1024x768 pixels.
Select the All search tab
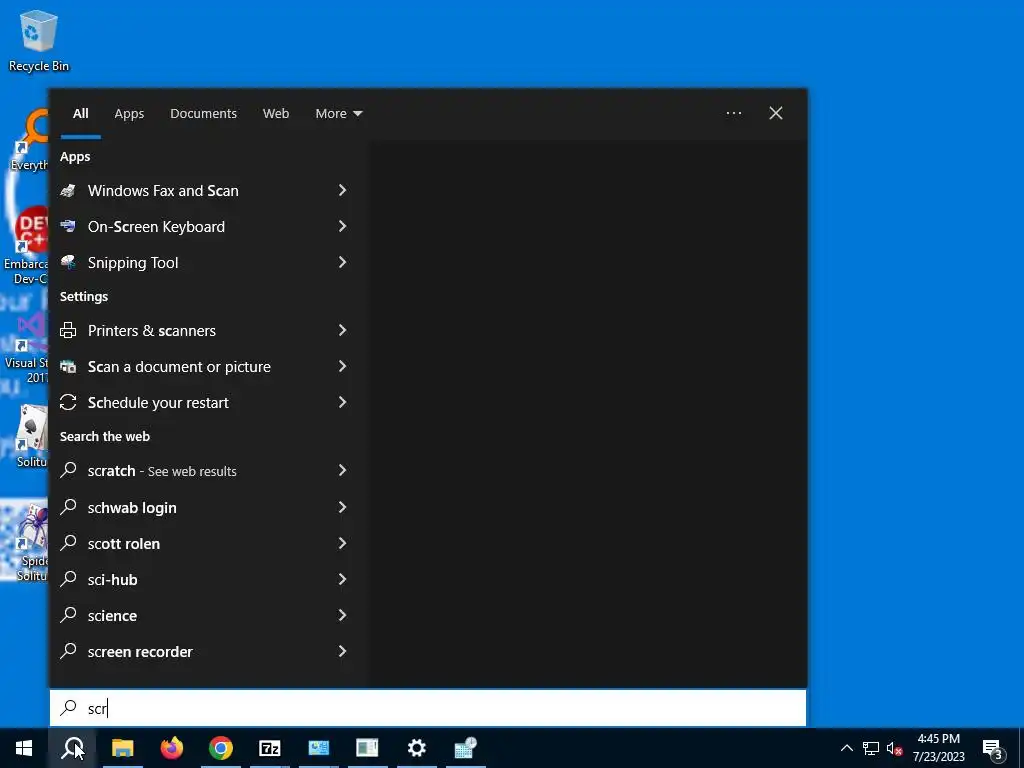coord(80,114)
